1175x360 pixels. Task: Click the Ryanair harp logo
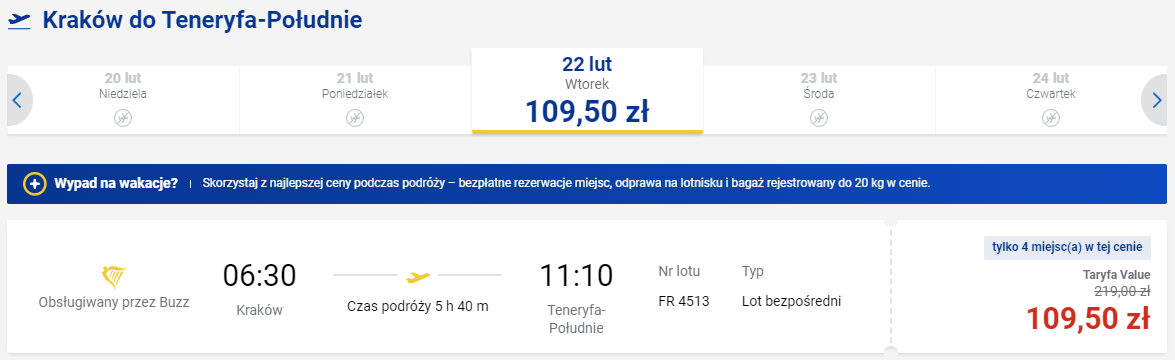coord(112,277)
